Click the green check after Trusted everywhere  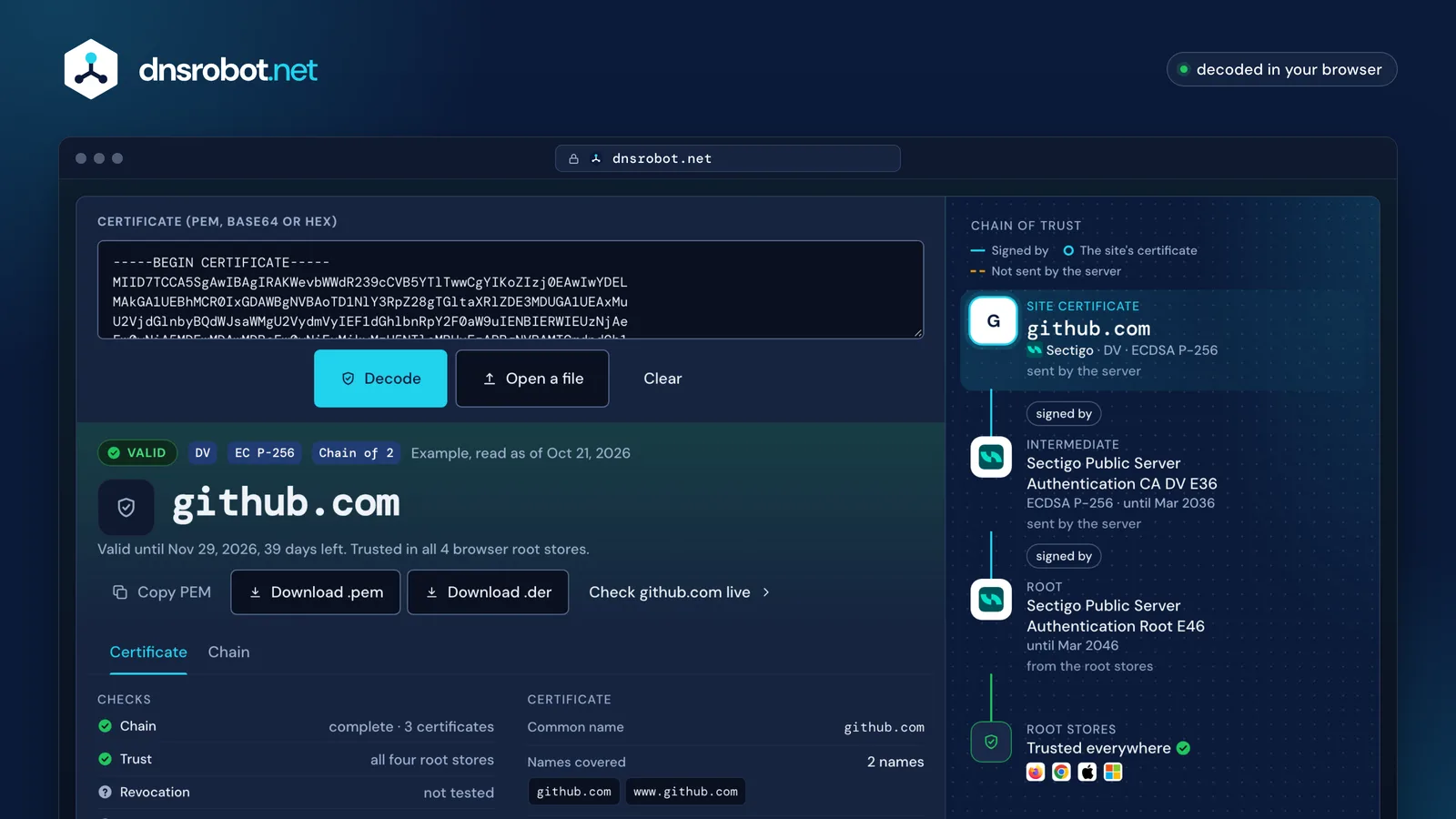tap(1183, 748)
